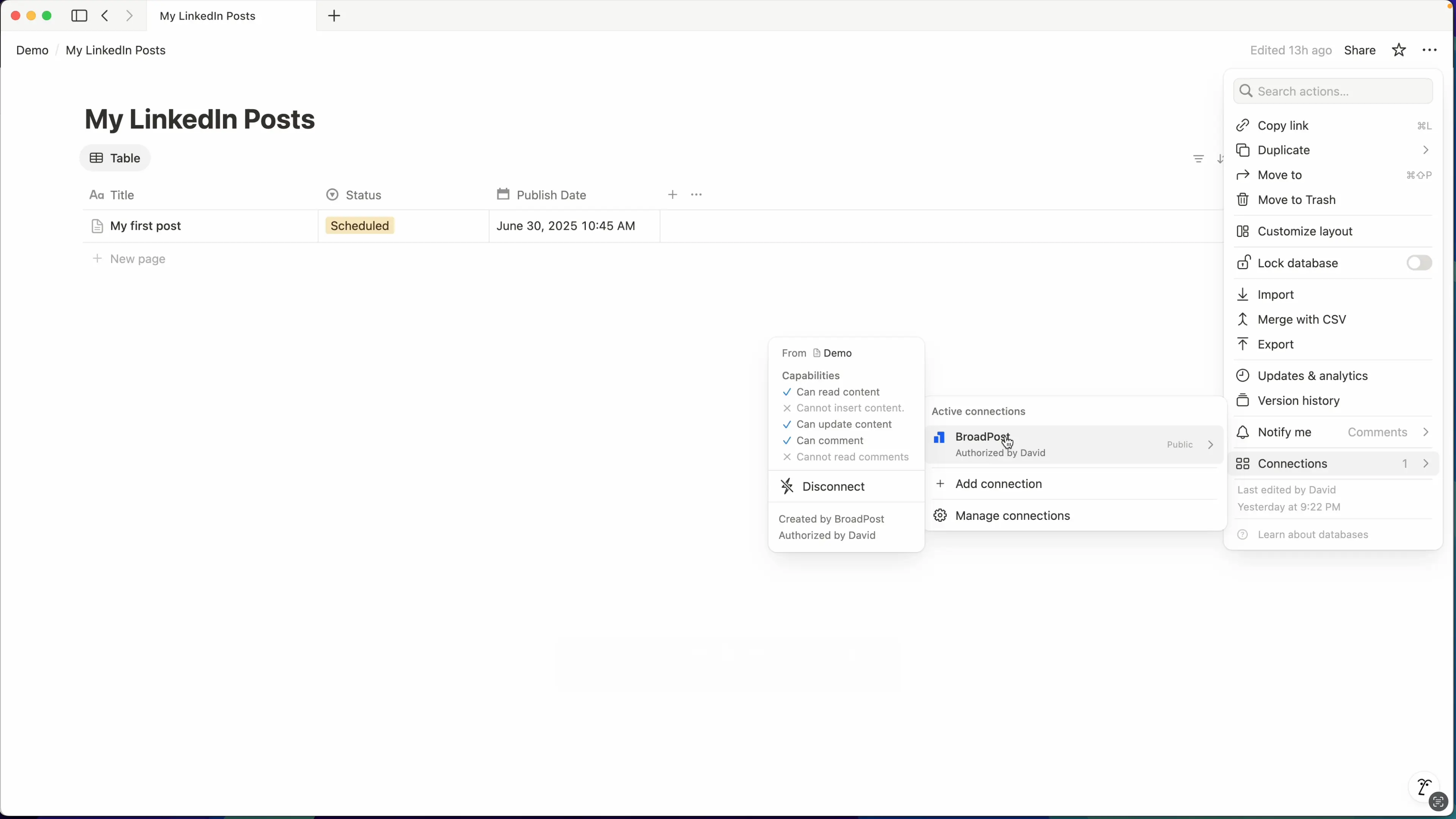Screen dimensions: 1456x819
Task: Click the Manage connections gear icon
Action: (940, 515)
